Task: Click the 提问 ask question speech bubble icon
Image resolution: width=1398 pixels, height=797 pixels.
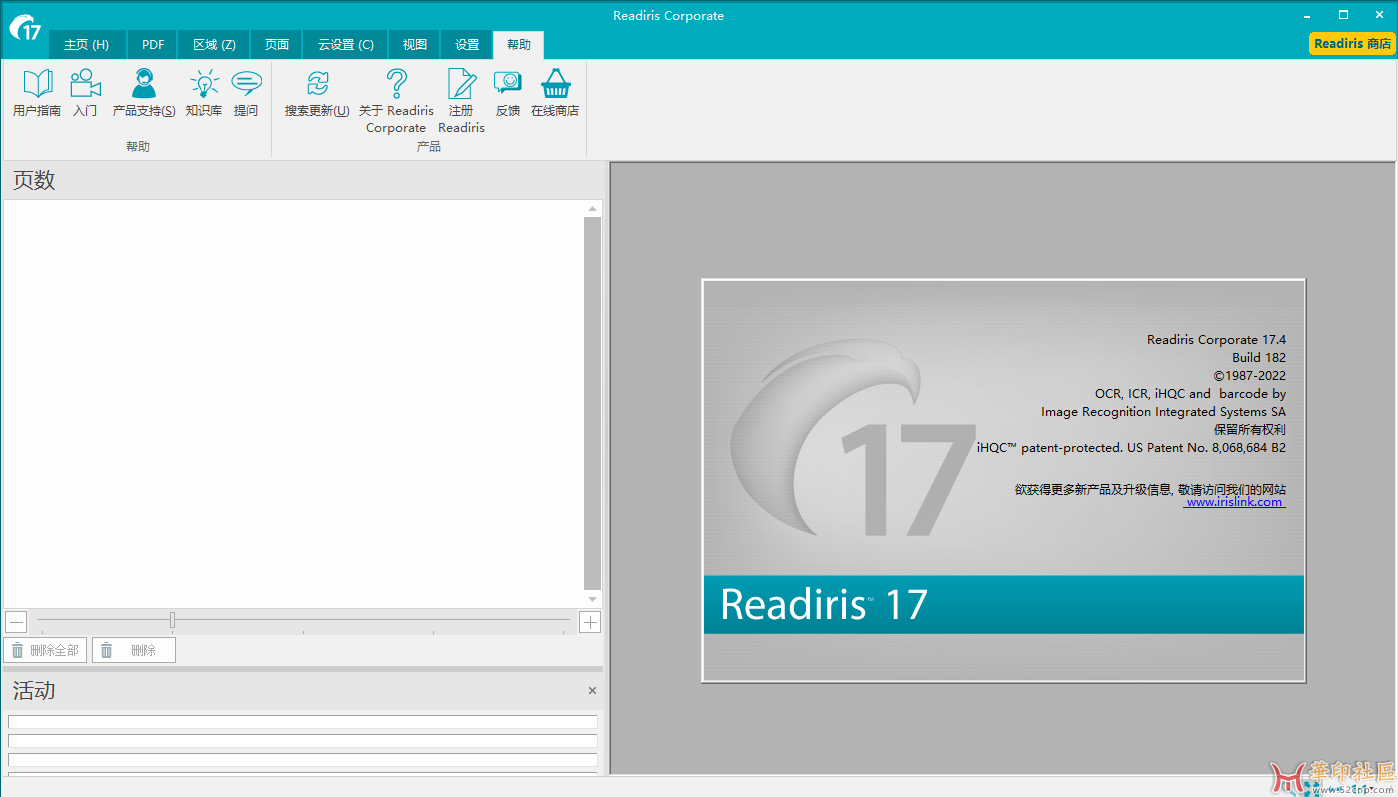Action: 246,93
